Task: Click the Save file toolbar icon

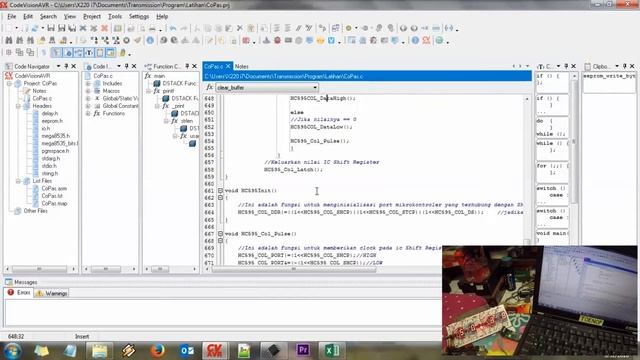Action: pyautogui.click(x=51, y=28)
